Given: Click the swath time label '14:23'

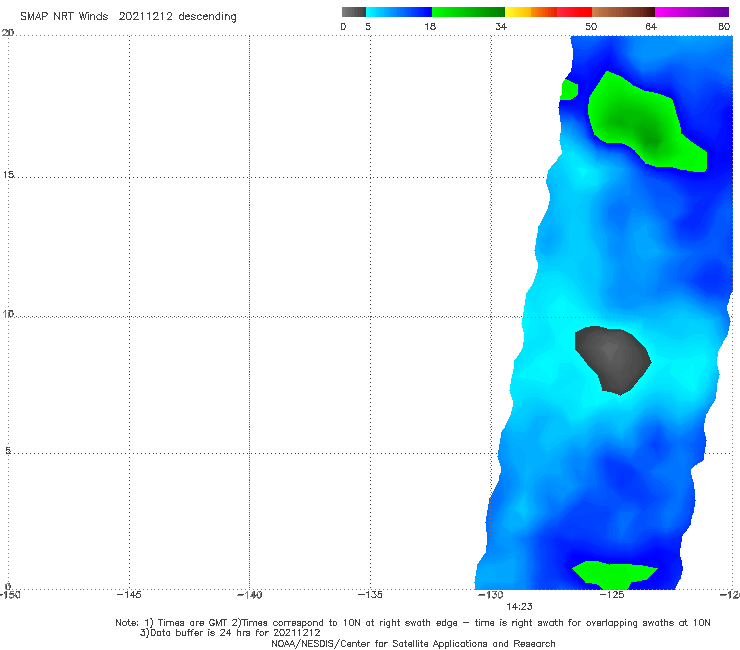Looking at the screenshot, I should coord(519,607).
